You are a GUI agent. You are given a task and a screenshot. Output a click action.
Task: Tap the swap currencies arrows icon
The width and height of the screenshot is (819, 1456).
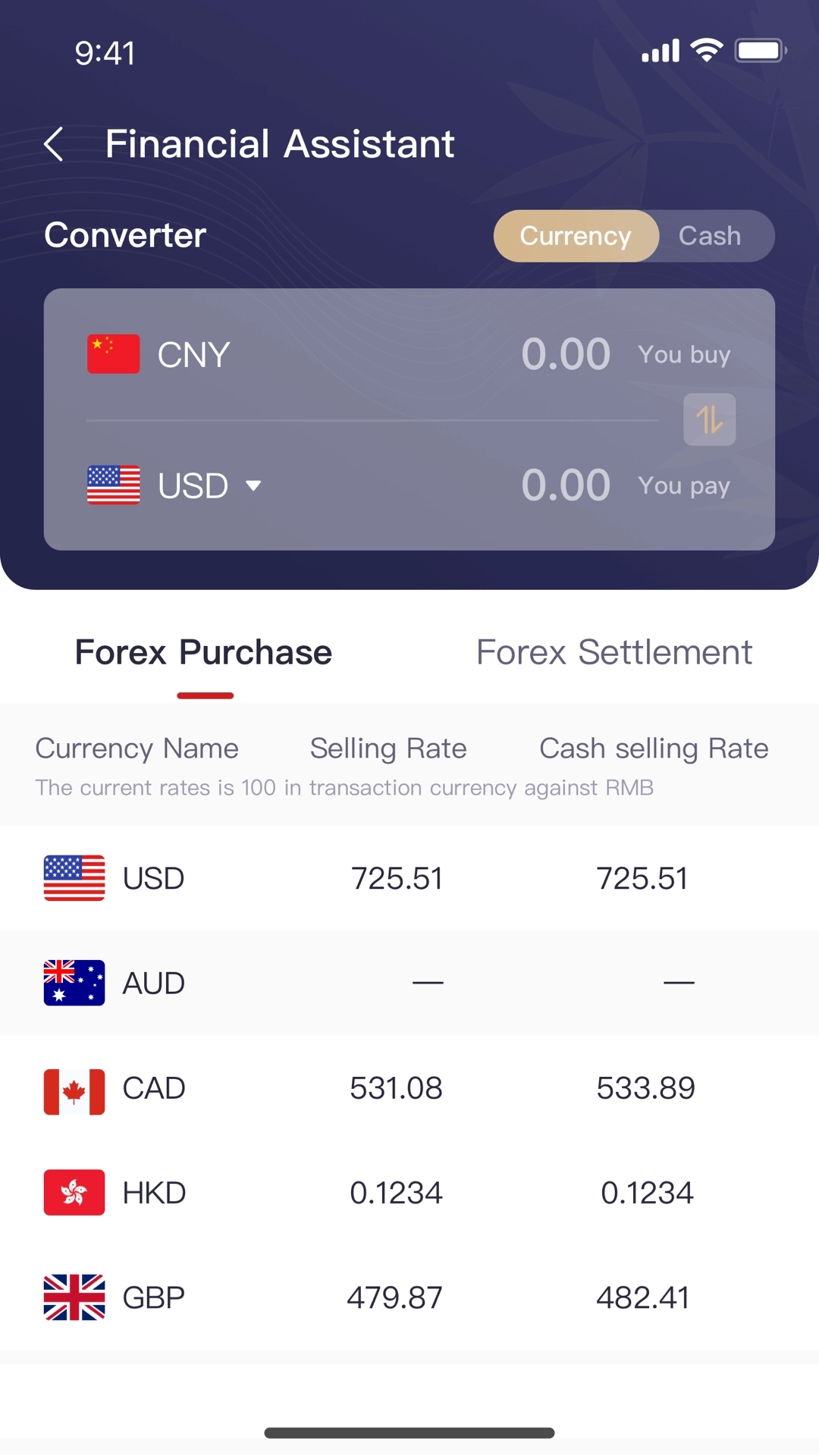pos(709,419)
